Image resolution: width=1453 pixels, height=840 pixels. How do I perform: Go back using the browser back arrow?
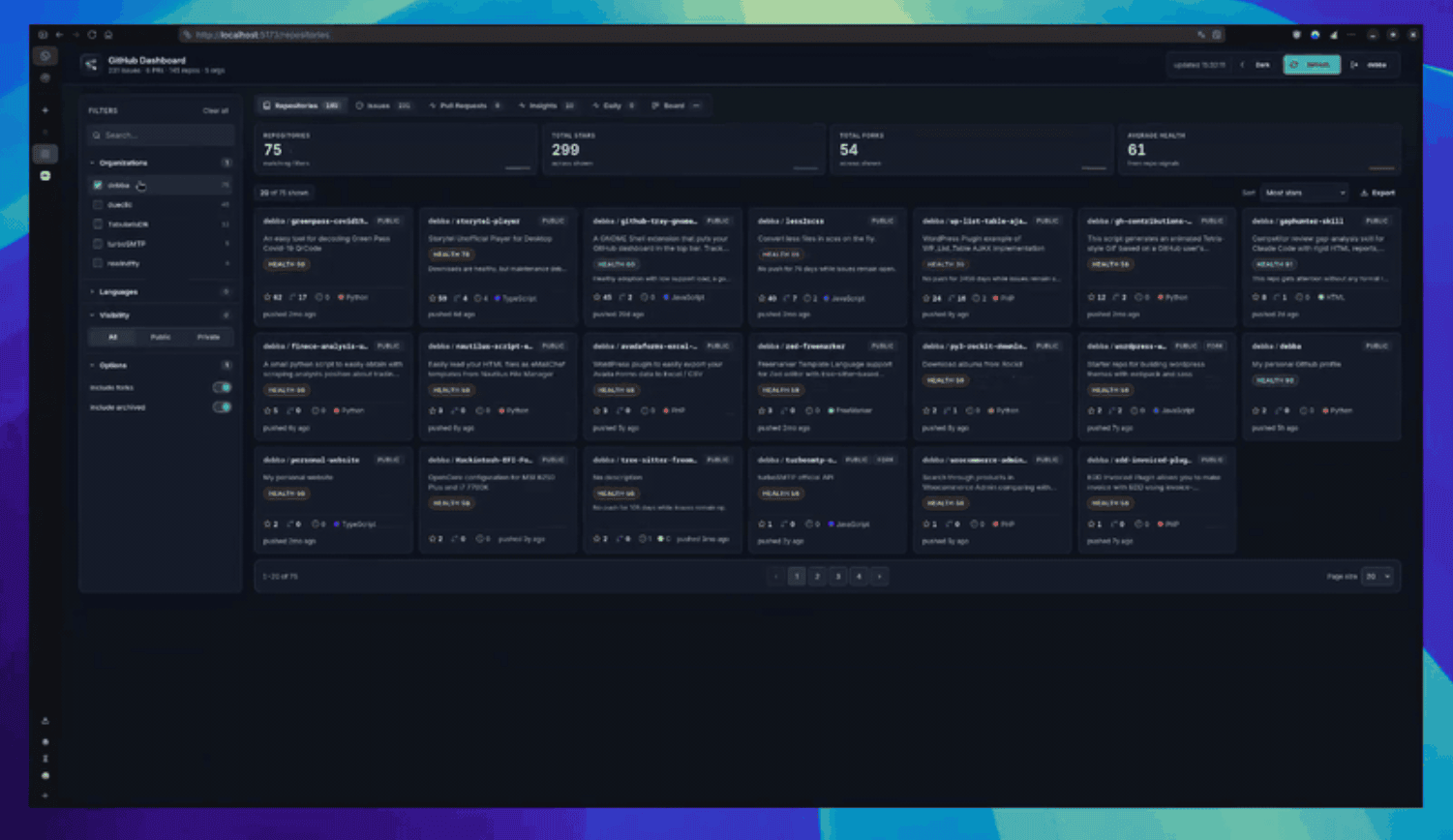click(59, 35)
